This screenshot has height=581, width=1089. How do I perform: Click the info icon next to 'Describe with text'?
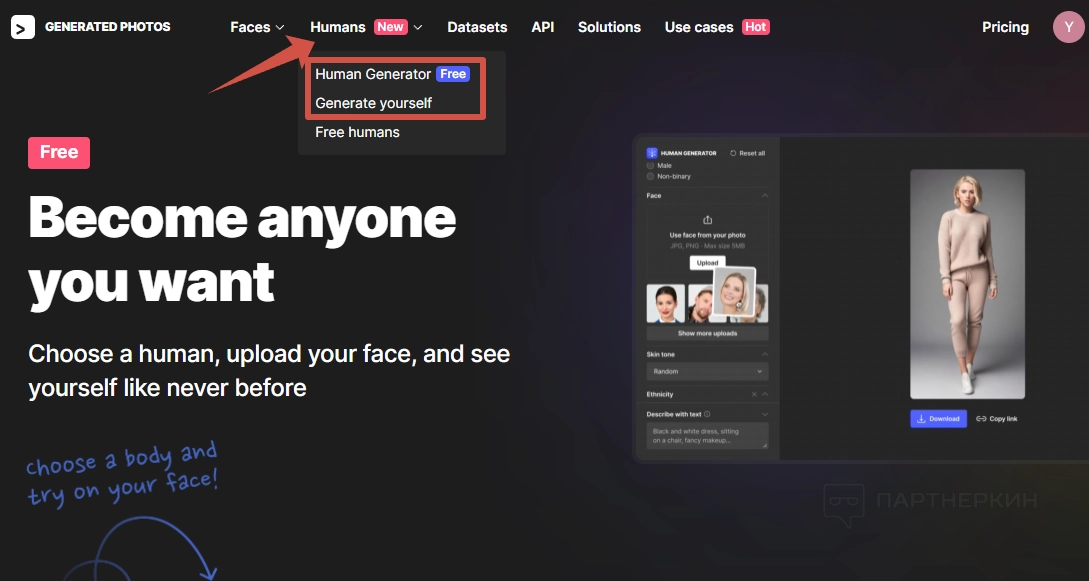(x=707, y=414)
